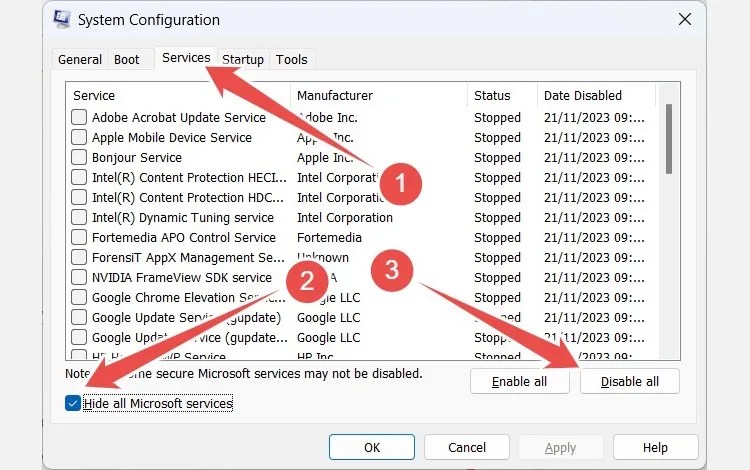Select the Startup tab
Viewport: 750px width, 470px height.
point(242,60)
